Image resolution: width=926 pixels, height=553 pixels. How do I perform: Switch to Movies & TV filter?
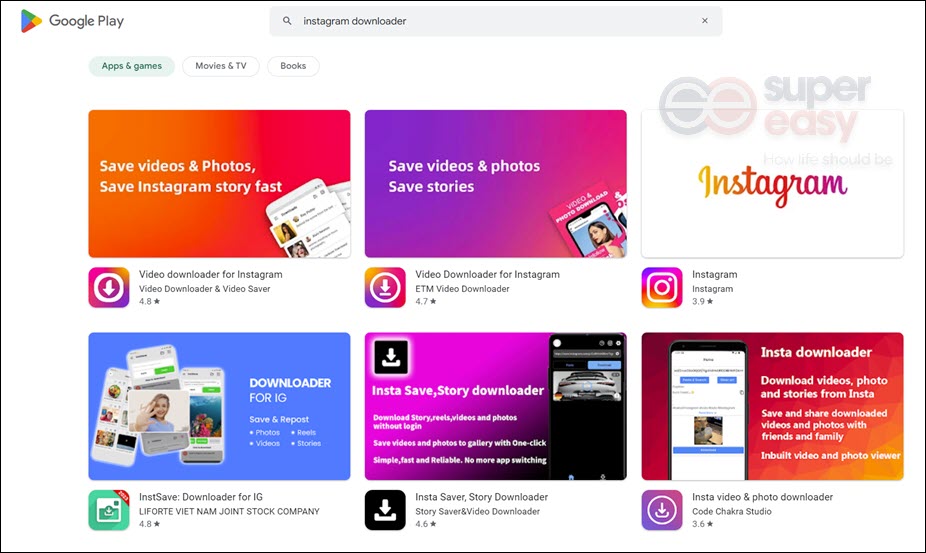[x=221, y=66]
